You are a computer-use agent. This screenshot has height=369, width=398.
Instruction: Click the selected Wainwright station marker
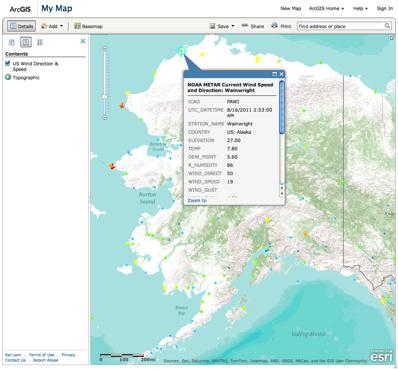click(181, 51)
